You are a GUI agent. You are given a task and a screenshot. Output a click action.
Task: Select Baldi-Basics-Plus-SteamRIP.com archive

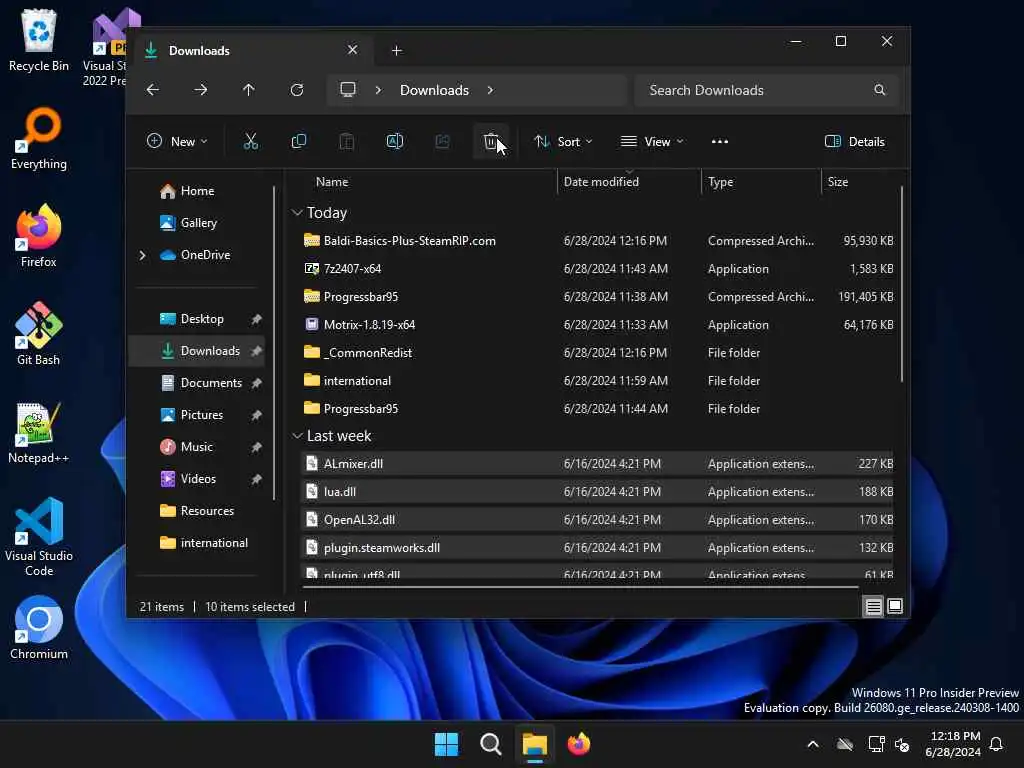point(597,240)
